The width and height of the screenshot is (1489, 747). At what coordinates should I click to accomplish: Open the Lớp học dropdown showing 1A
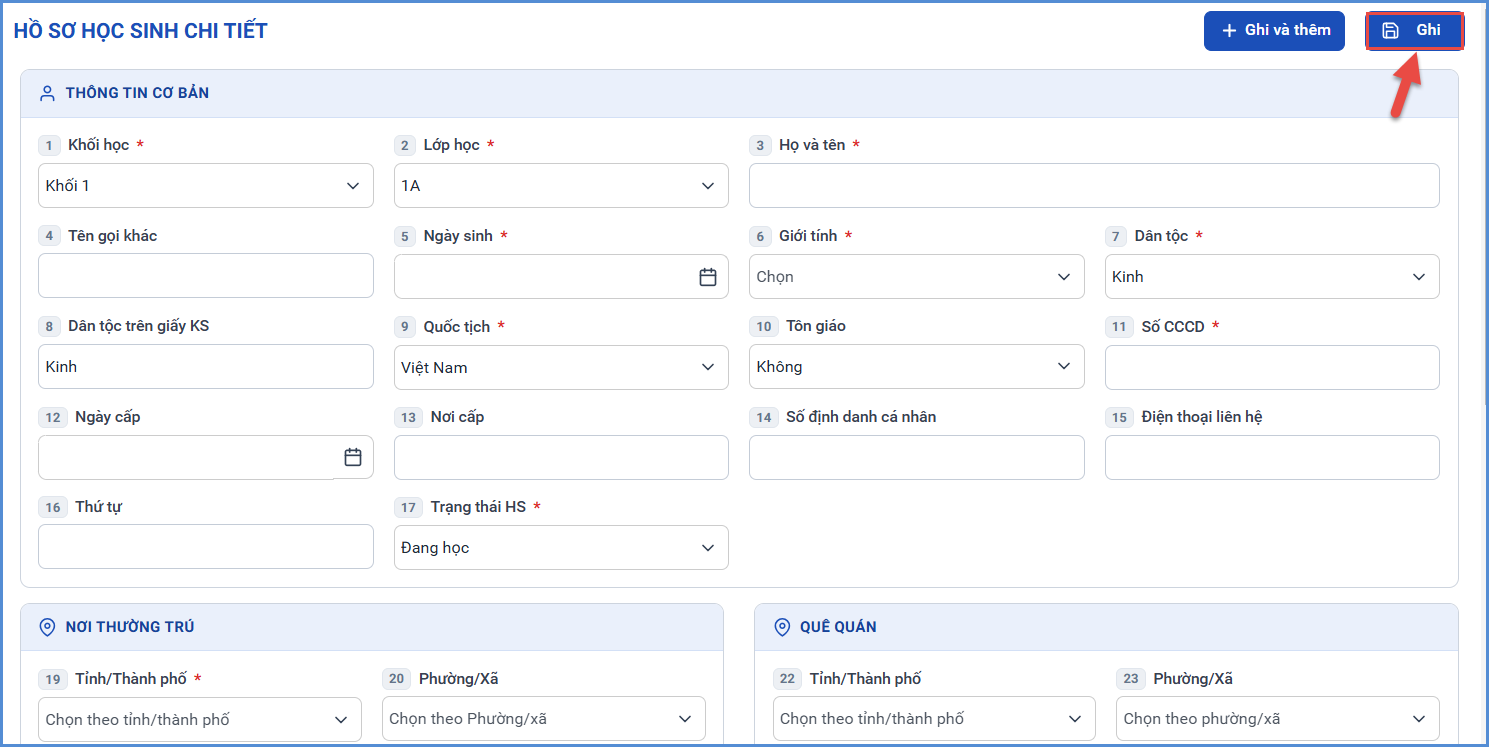(x=561, y=186)
